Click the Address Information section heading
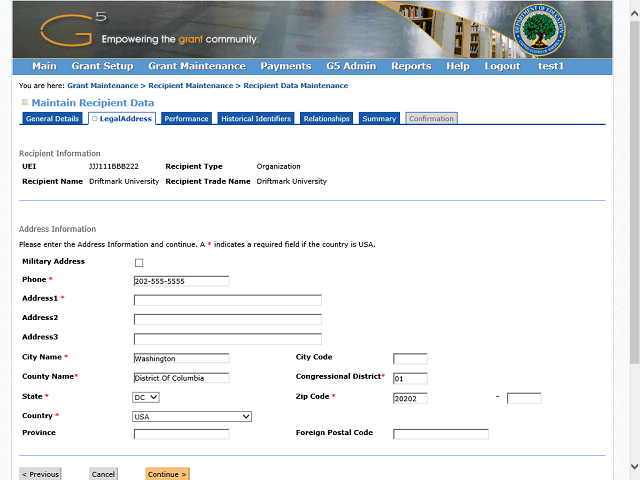Screen dimensions: 640x480 (58, 229)
